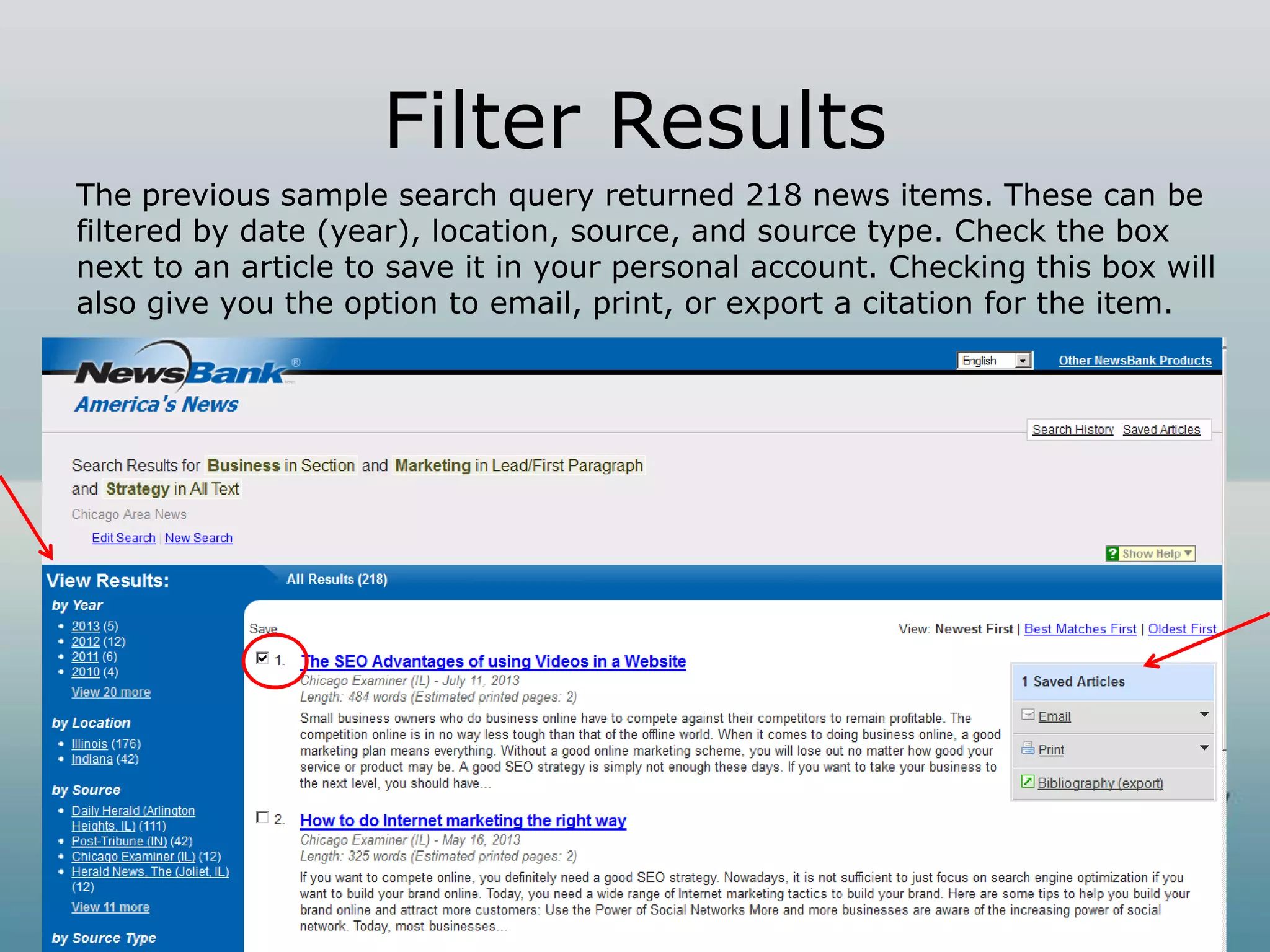Expand the Print options arrow

(x=1204, y=747)
